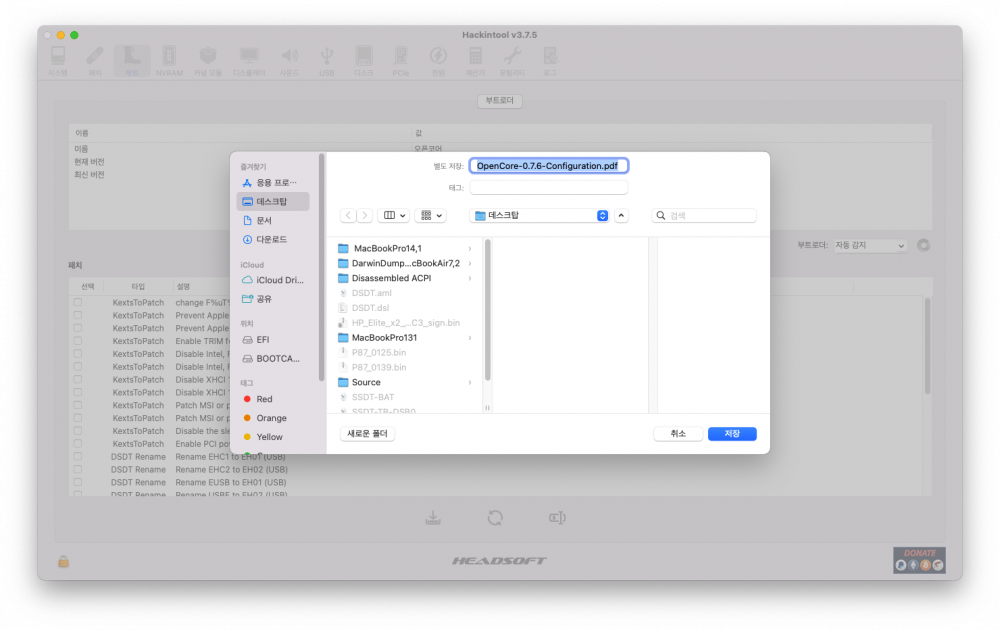1000x630 pixels.
Task: Expand the DarwinDump folder chevron
Action: pos(470,263)
